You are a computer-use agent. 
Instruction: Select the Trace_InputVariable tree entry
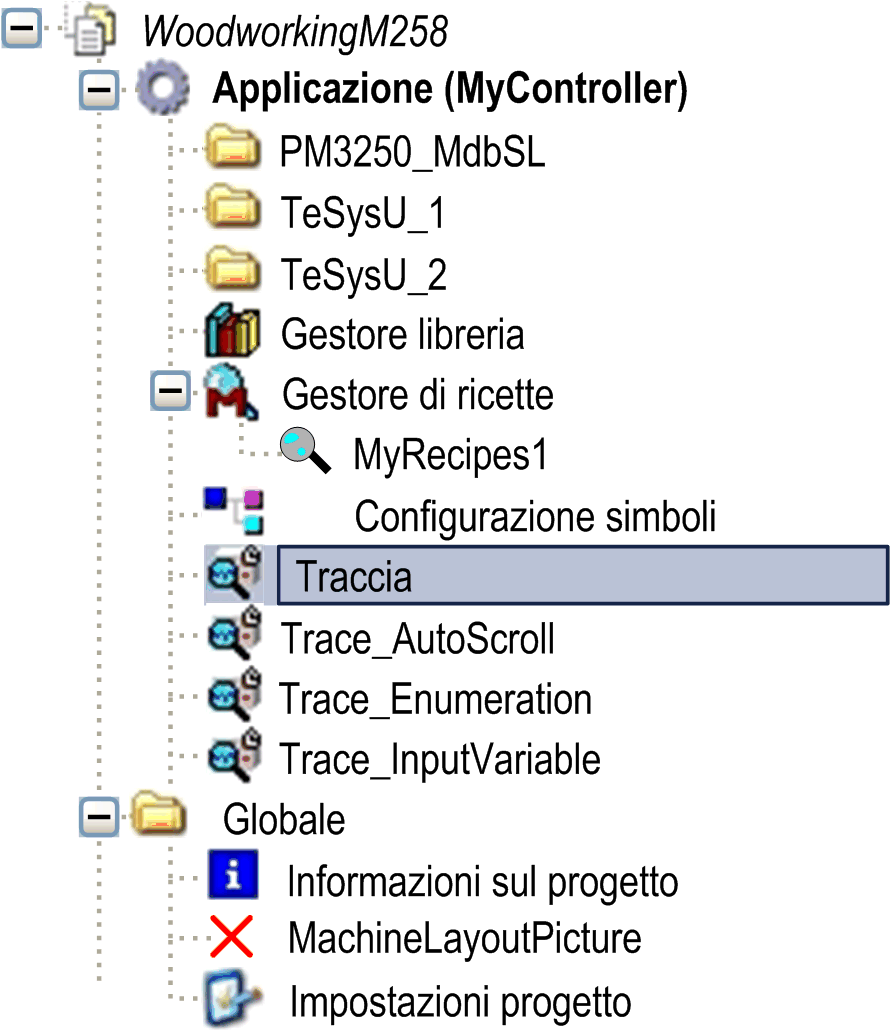click(439, 759)
